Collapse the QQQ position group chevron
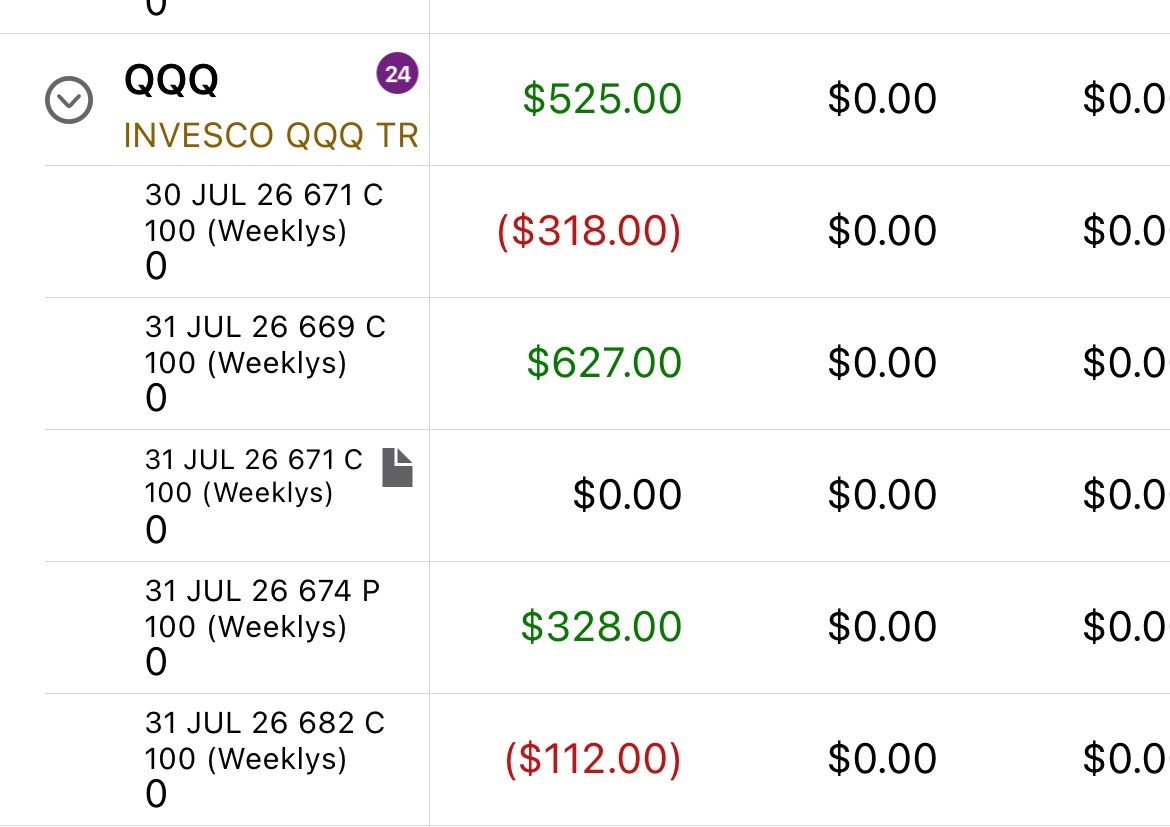Viewport: 1170px width, 827px height. pyautogui.click(x=69, y=100)
